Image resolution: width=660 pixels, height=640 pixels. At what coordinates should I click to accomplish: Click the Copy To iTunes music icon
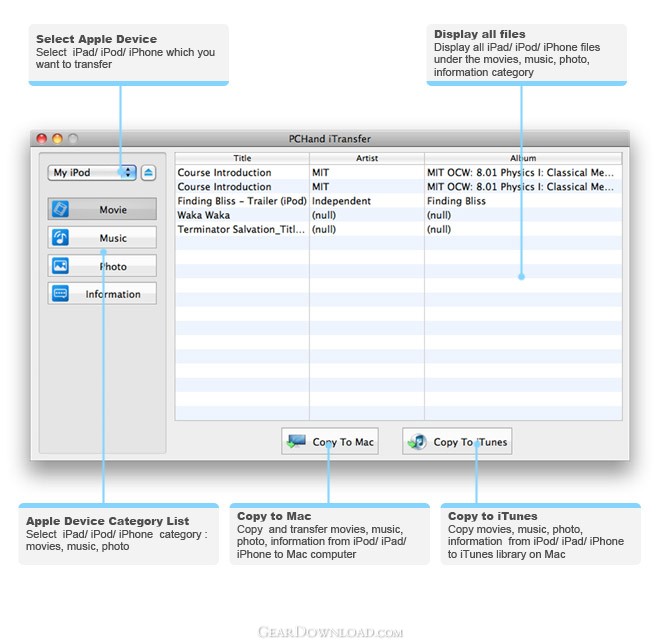click(417, 442)
